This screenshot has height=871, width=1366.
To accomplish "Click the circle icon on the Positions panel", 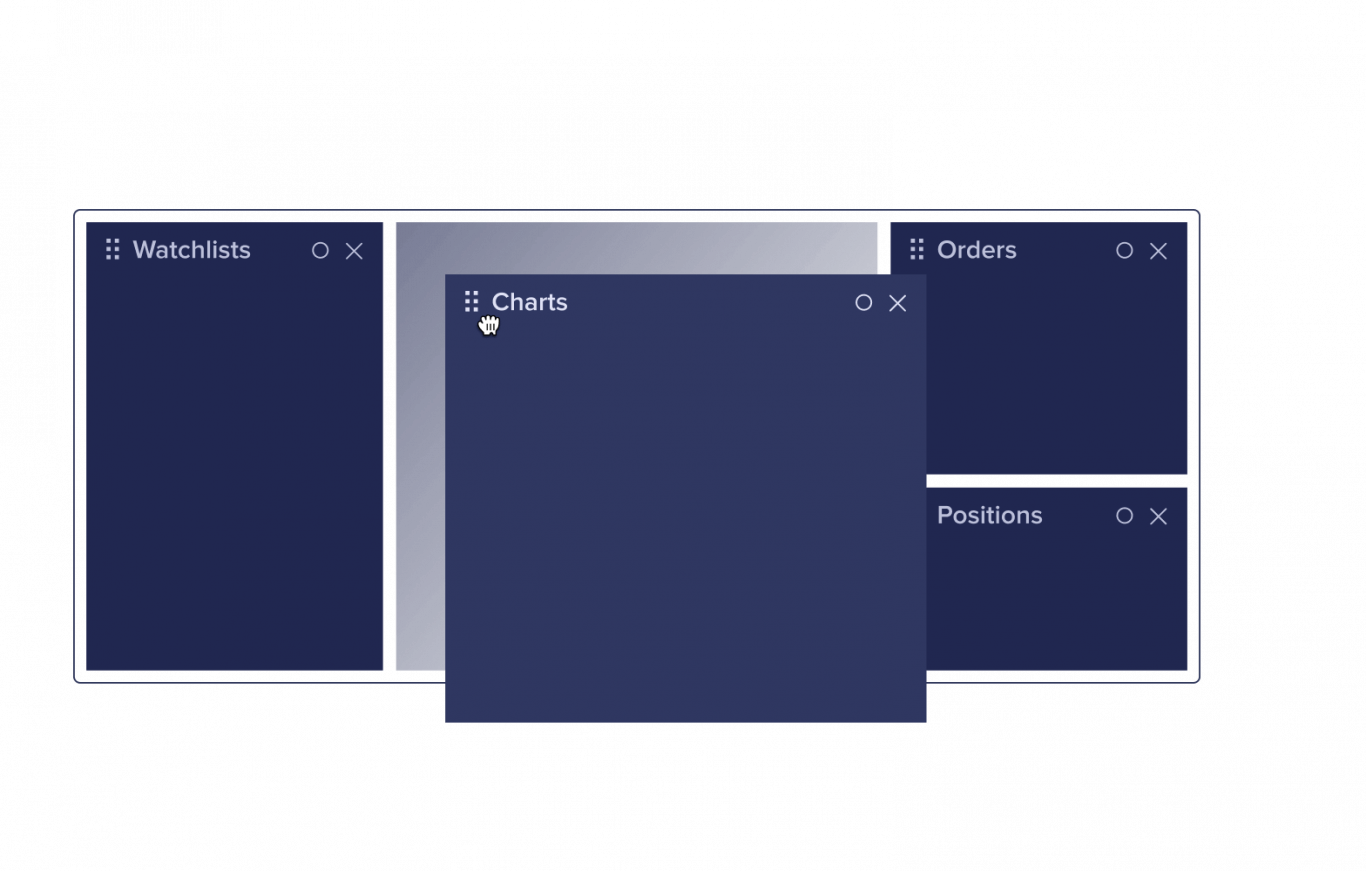I will (x=1124, y=516).
